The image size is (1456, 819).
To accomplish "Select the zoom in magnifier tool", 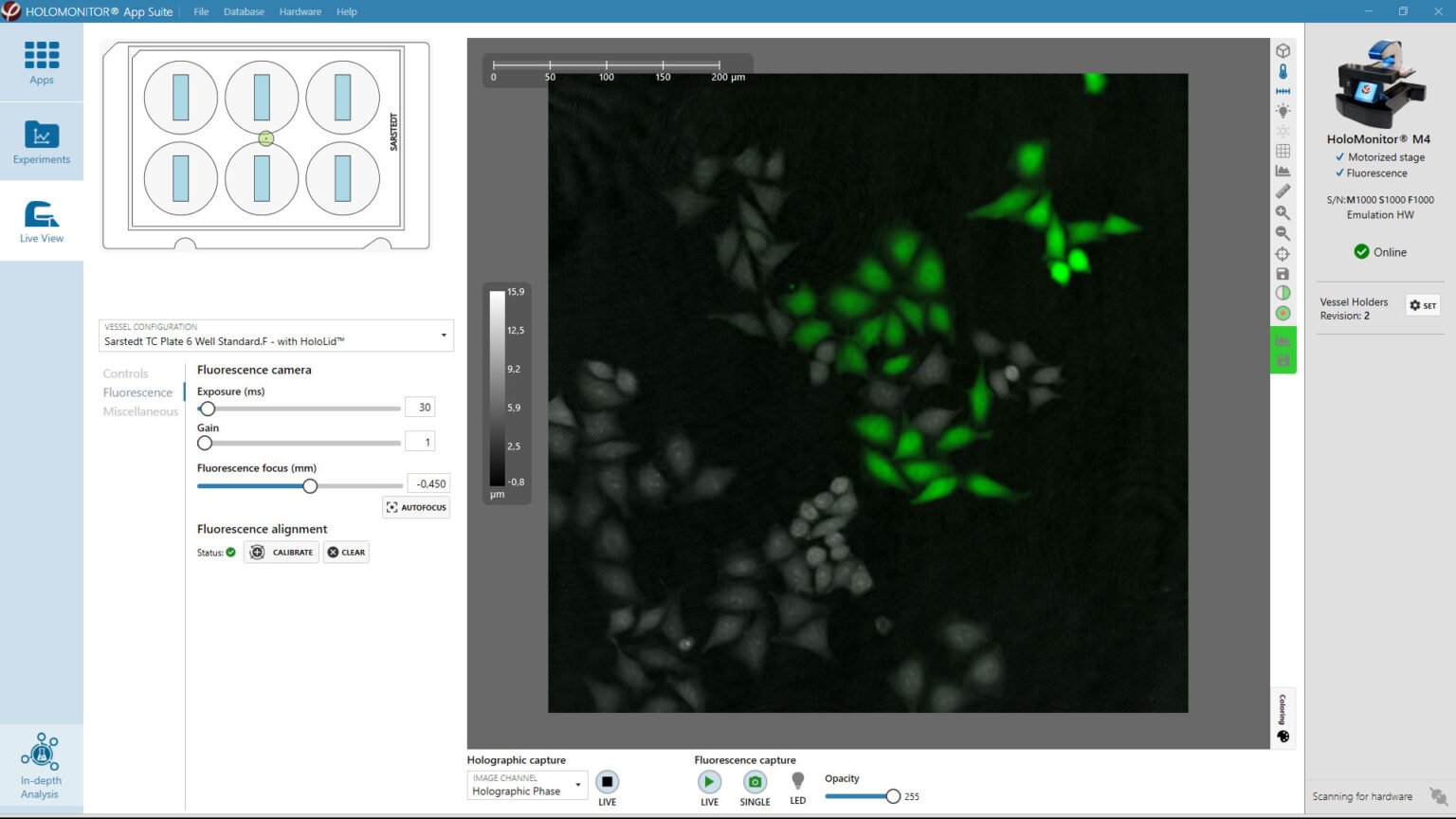I will 1283,211.
